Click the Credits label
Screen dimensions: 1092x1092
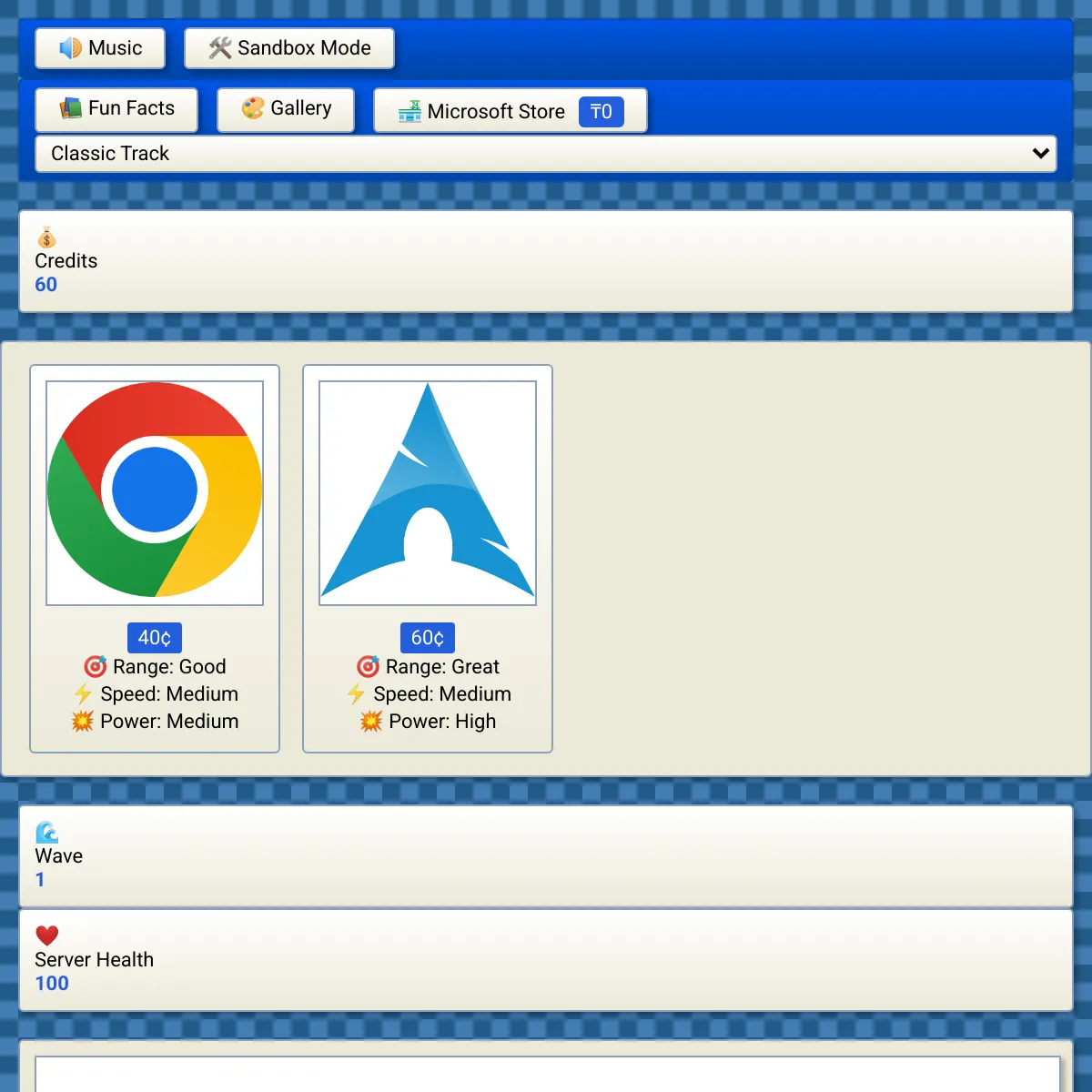(x=66, y=261)
